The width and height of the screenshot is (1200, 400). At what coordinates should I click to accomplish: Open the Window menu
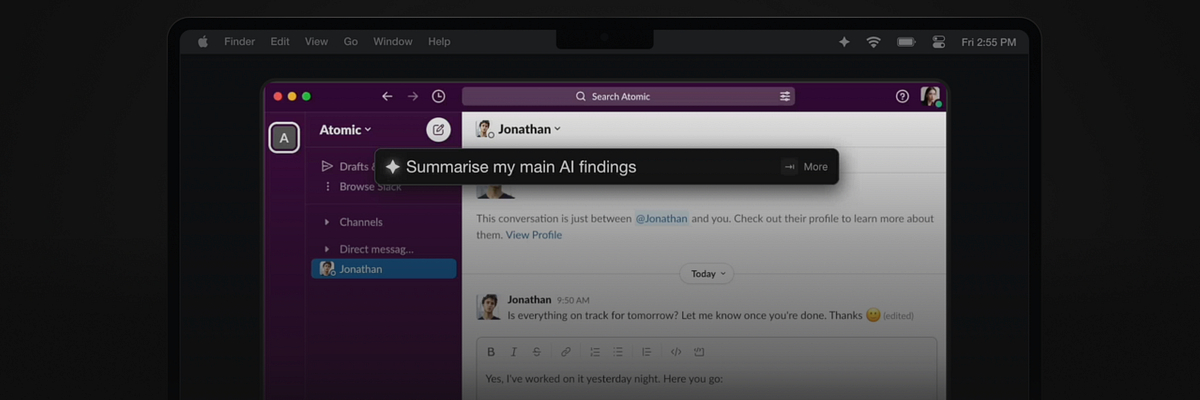coord(393,42)
